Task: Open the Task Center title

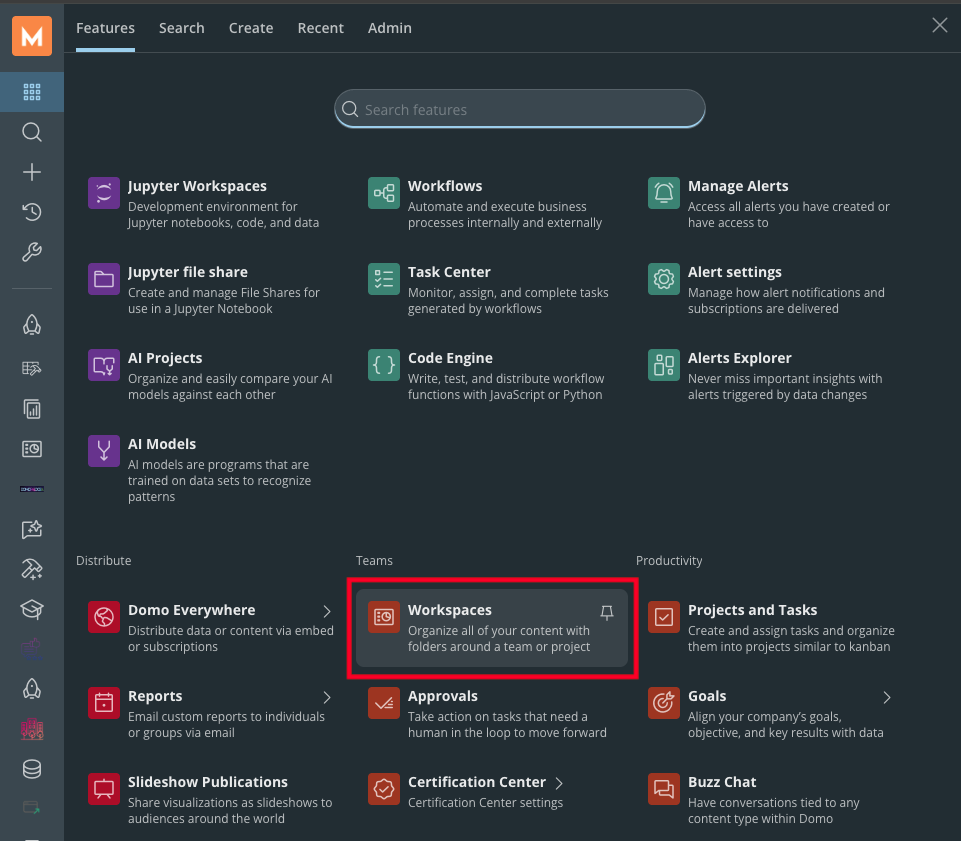Action: click(x=449, y=272)
